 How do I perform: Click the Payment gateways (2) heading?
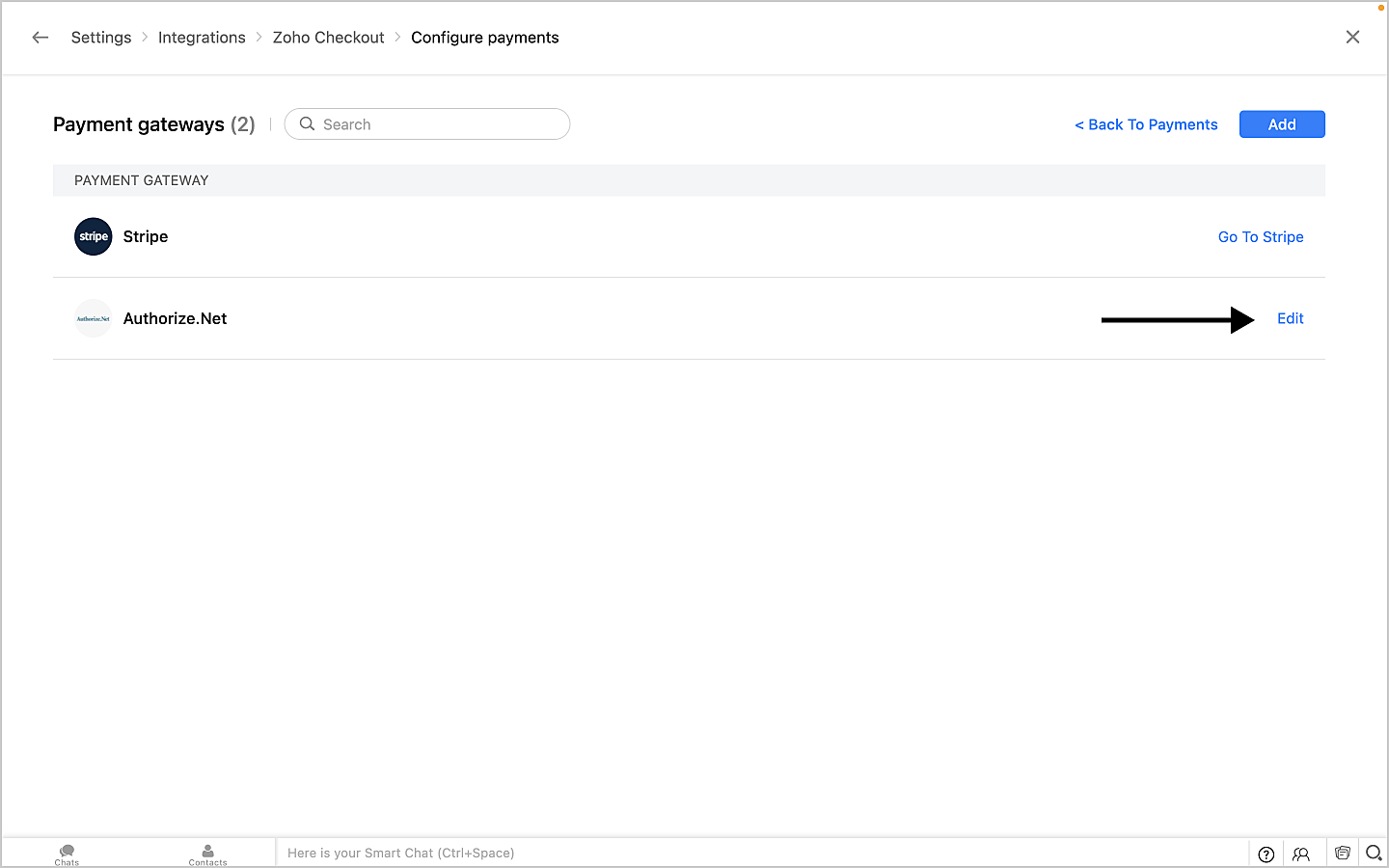[x=154, y=124]
